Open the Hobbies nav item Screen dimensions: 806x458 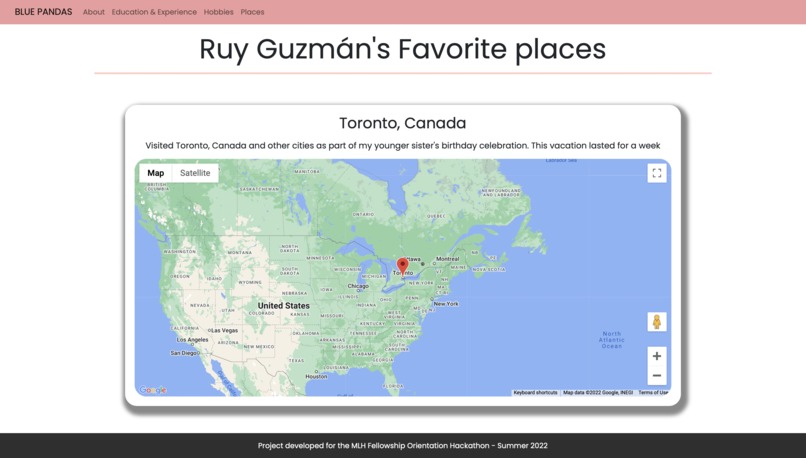[218, 12]
